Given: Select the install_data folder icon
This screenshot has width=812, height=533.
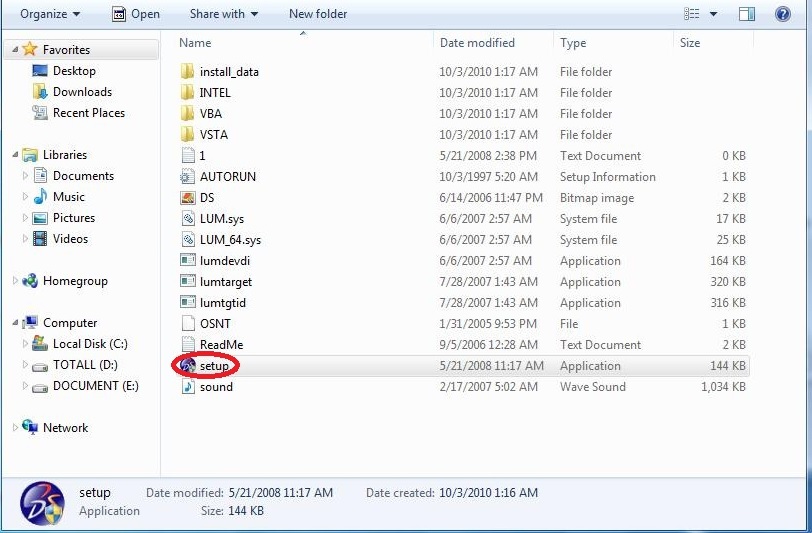Looking at the screenshot, I should coord(187,71).
